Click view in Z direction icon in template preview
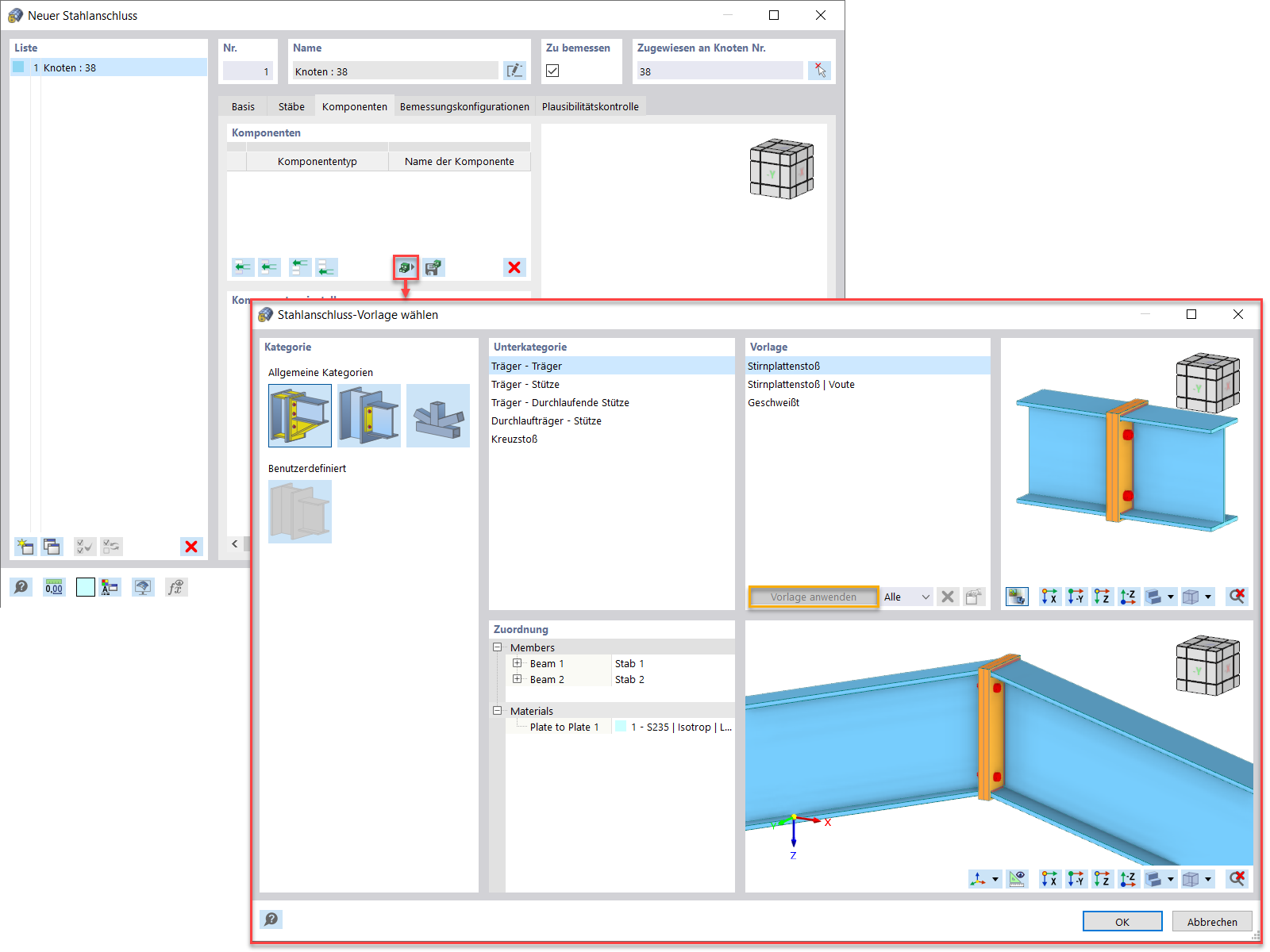The width and height of the screenshot is (1270, 952). pos(1102,597)
